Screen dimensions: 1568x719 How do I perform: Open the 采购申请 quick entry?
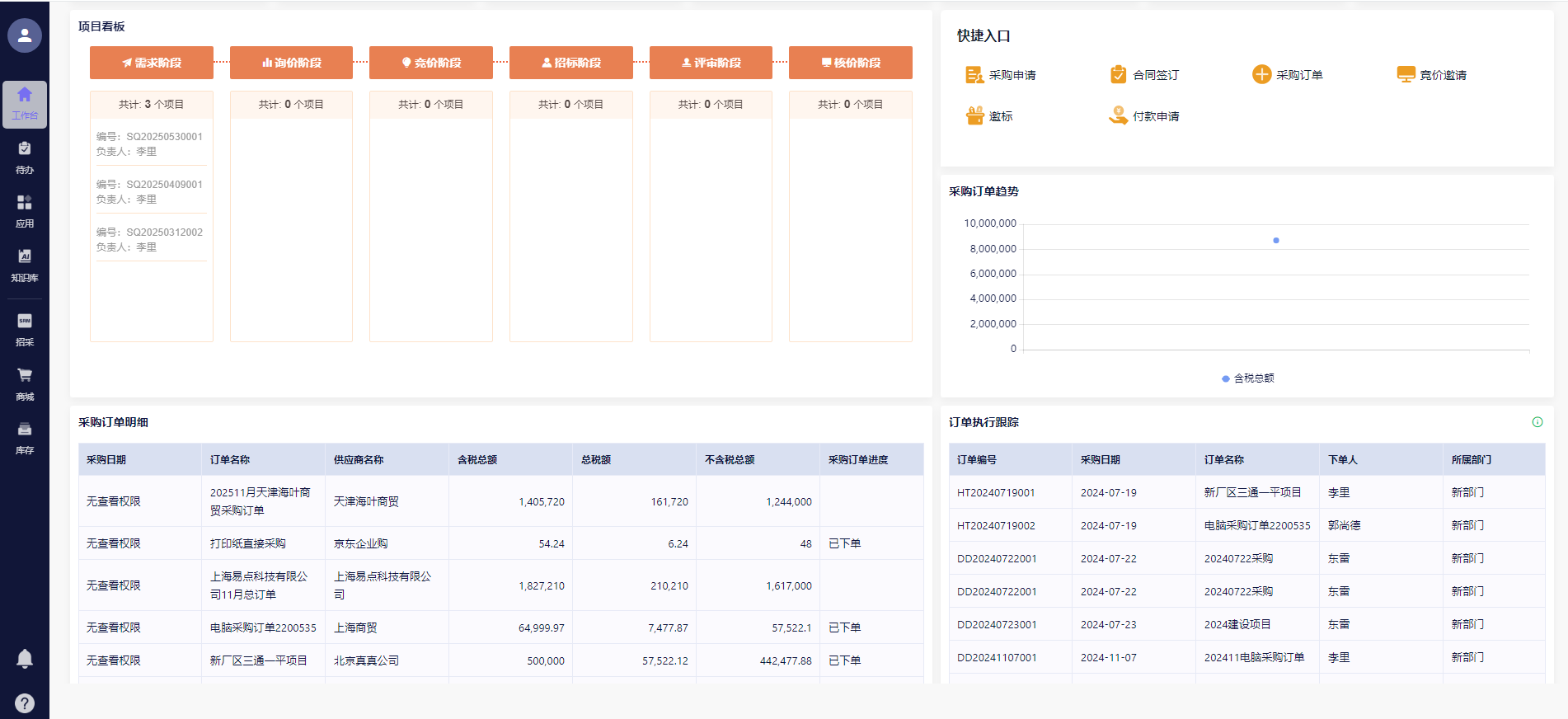tap(1001, 75)
